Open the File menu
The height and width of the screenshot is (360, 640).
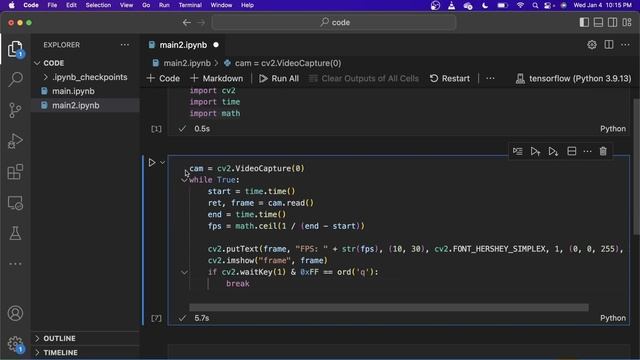(52, 5)
